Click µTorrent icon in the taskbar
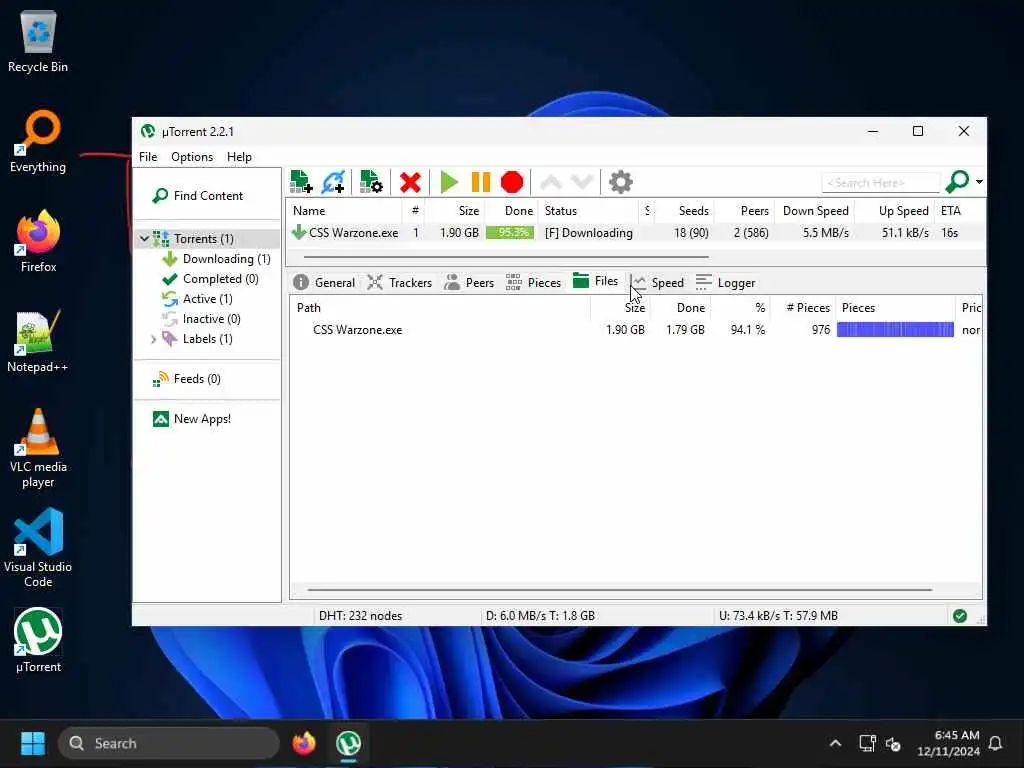The height and width of the screenshot is (768, 1024). 348,743
